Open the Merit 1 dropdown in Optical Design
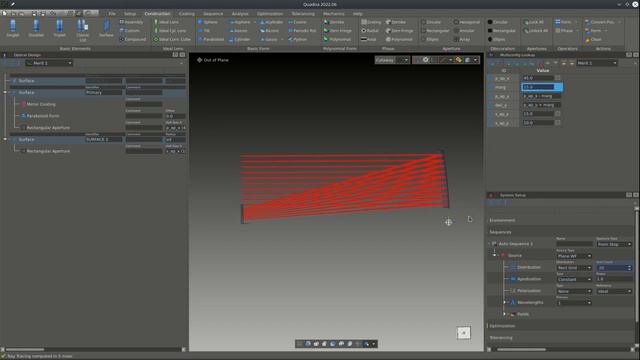Image resolution: width=640 pixels, height=360 pixels. pyautogui.click(x=49, y=63)
